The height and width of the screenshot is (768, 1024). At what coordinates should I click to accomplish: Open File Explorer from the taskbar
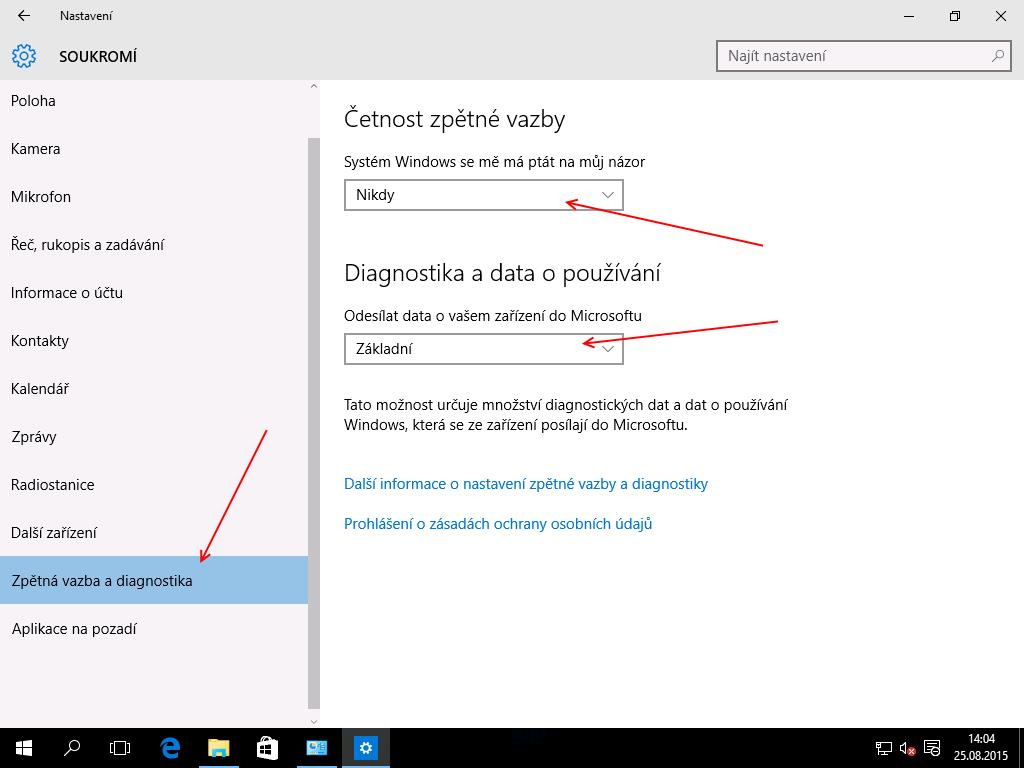[218, 747]
